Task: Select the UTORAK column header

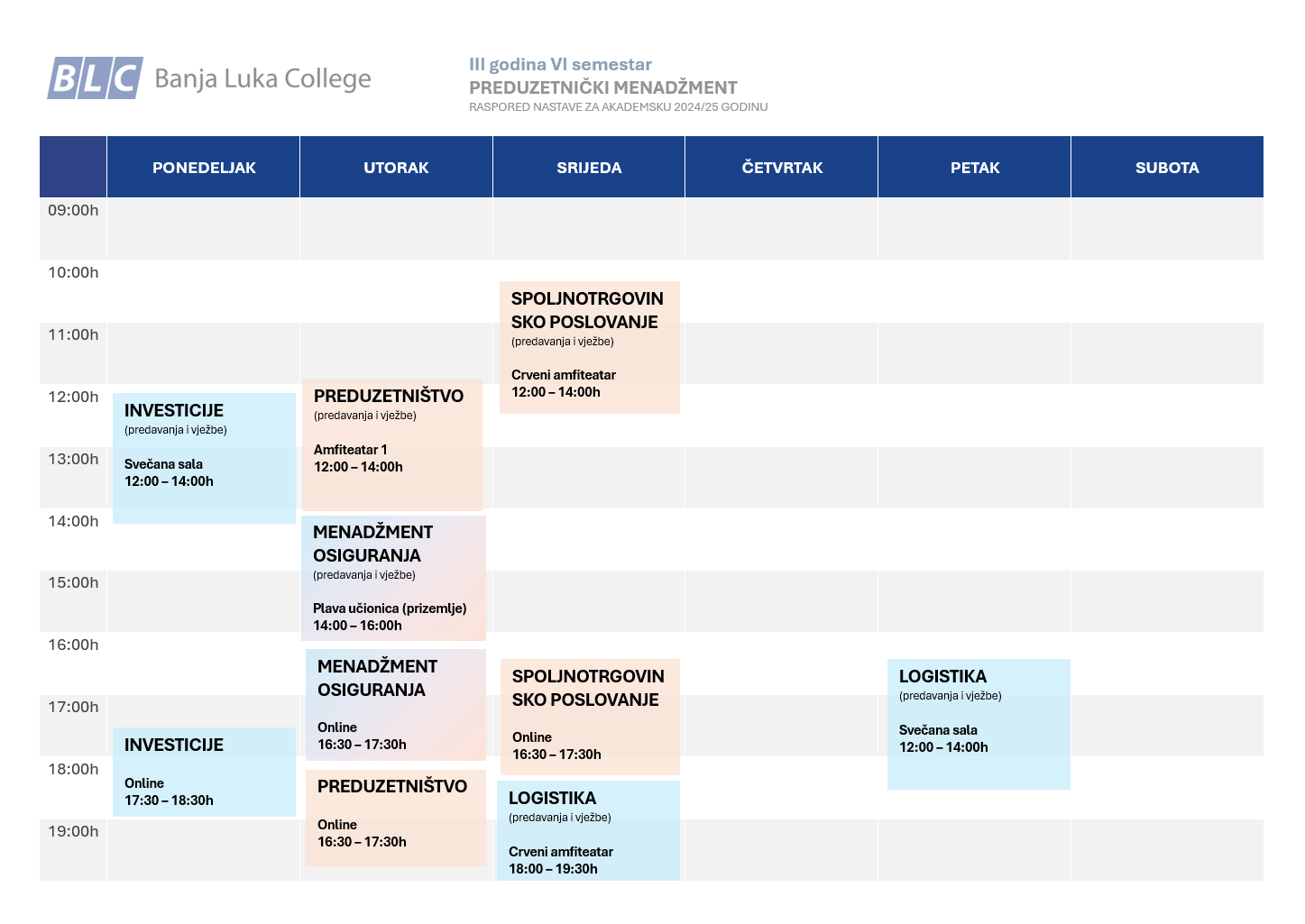Action: point(396,167)
